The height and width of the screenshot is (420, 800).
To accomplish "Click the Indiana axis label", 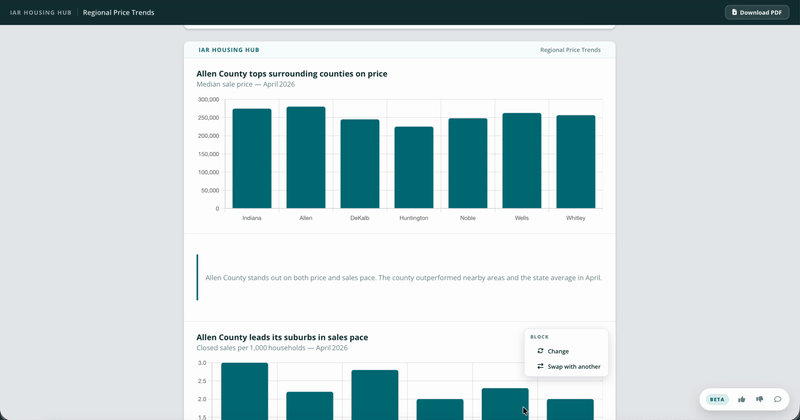I will tap(252, 218).
